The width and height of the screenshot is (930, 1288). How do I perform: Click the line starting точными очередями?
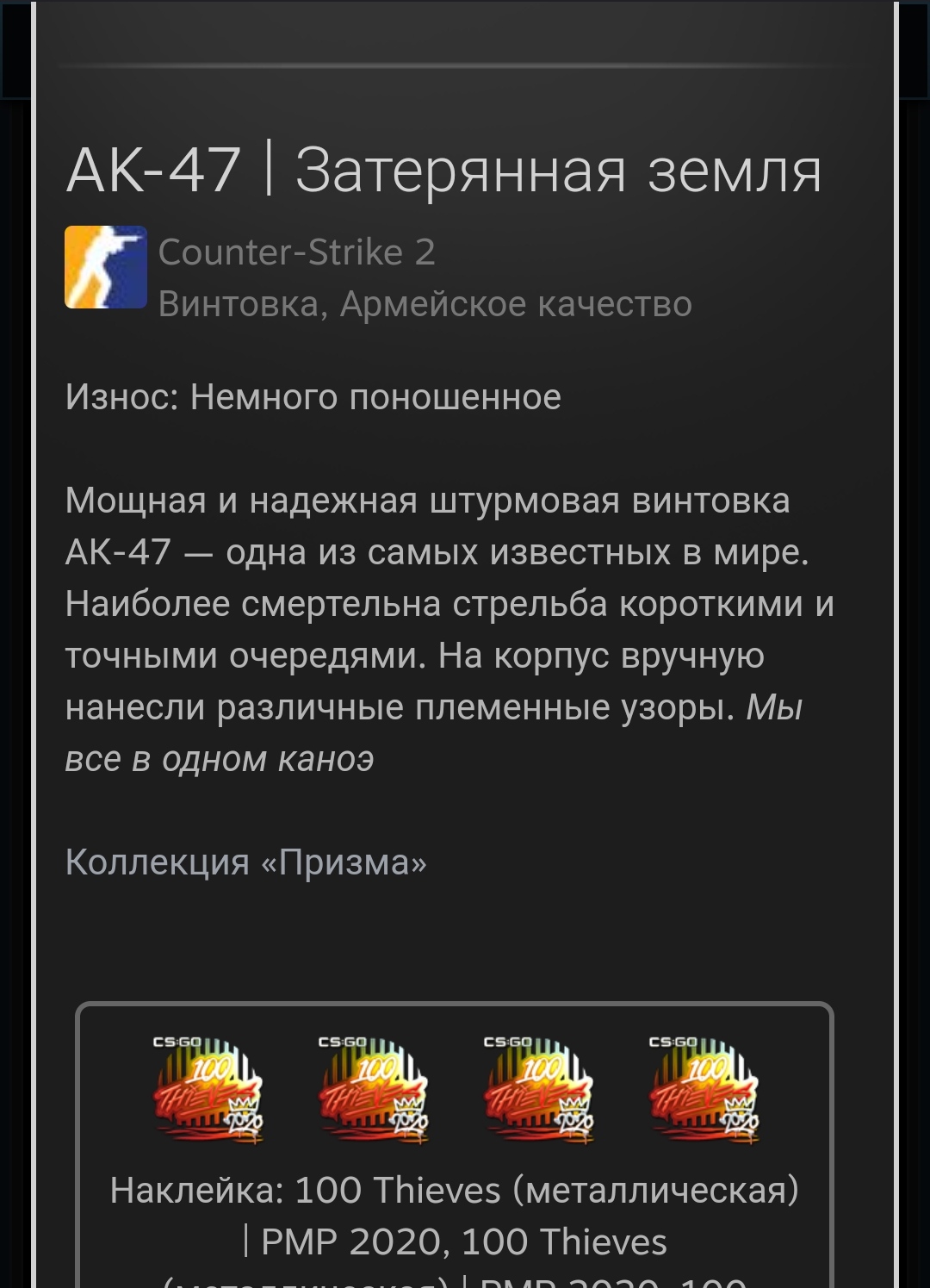pos(415,656)
